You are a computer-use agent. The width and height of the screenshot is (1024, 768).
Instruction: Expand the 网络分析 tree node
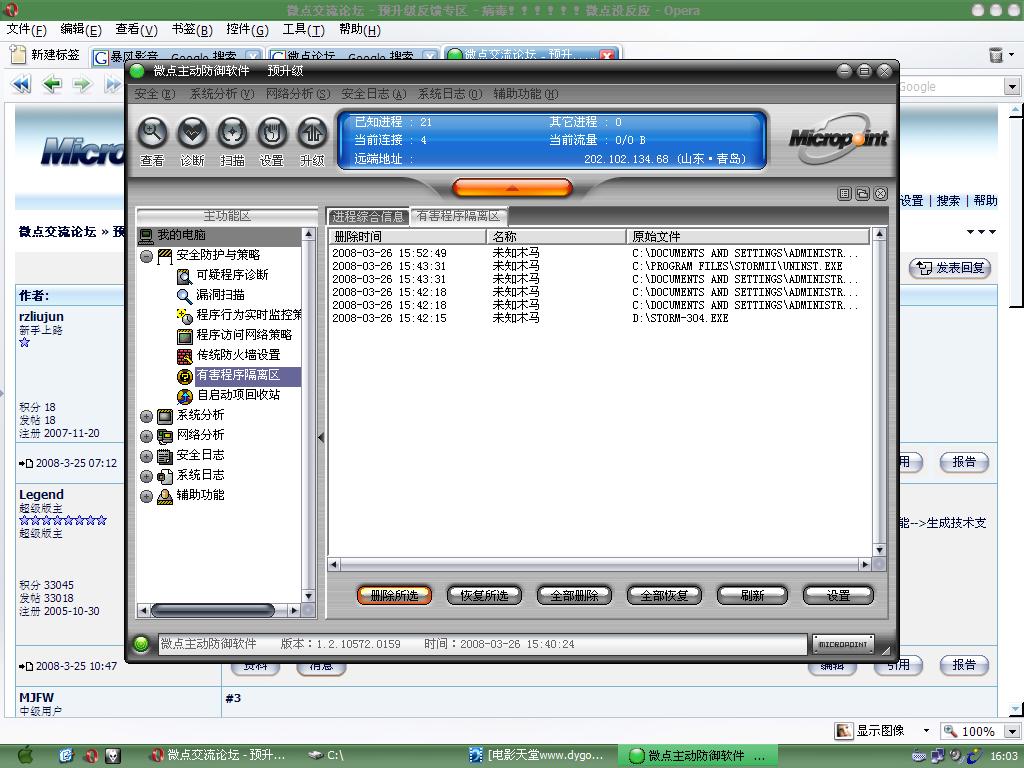pos(146,436)
